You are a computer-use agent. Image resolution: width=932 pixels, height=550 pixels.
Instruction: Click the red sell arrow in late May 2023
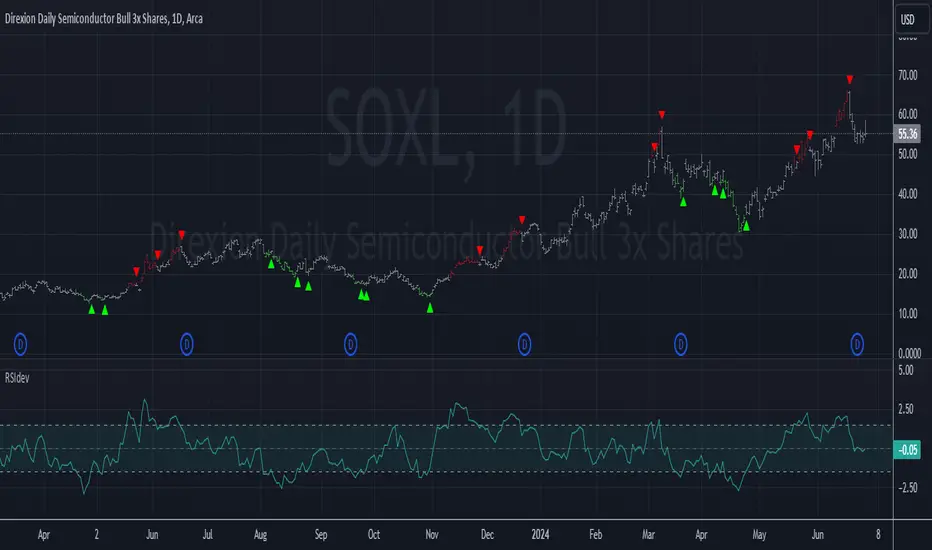(x=137, y=272)
